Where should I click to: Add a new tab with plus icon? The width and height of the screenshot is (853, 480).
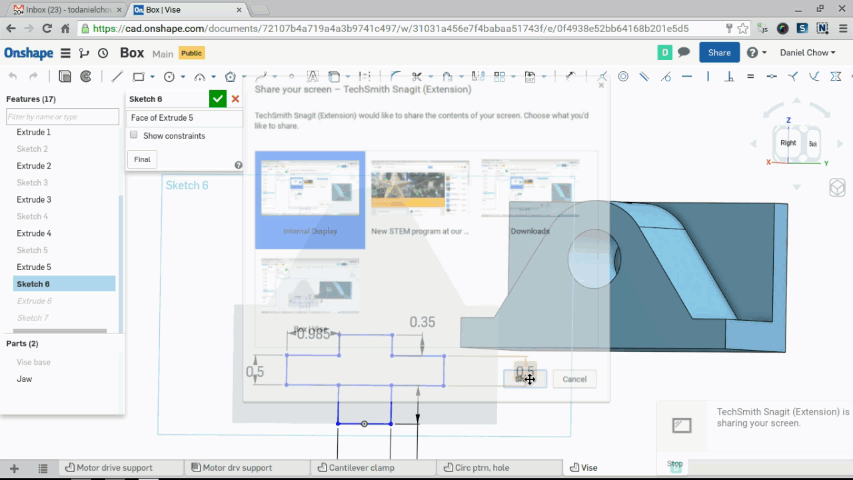coord(14,468)
